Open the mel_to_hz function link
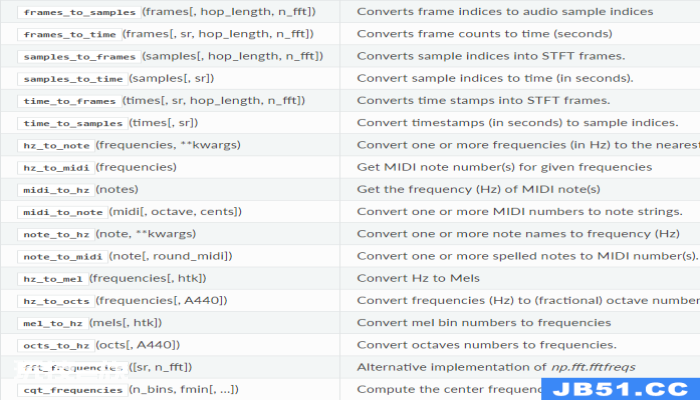700x400 pixels. 53,324
